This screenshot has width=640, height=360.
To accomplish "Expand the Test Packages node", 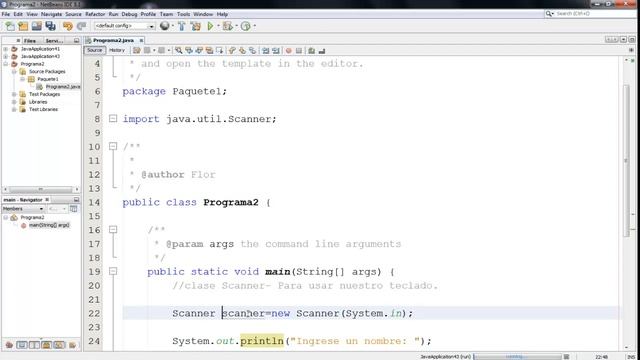I will click(14, 94).
